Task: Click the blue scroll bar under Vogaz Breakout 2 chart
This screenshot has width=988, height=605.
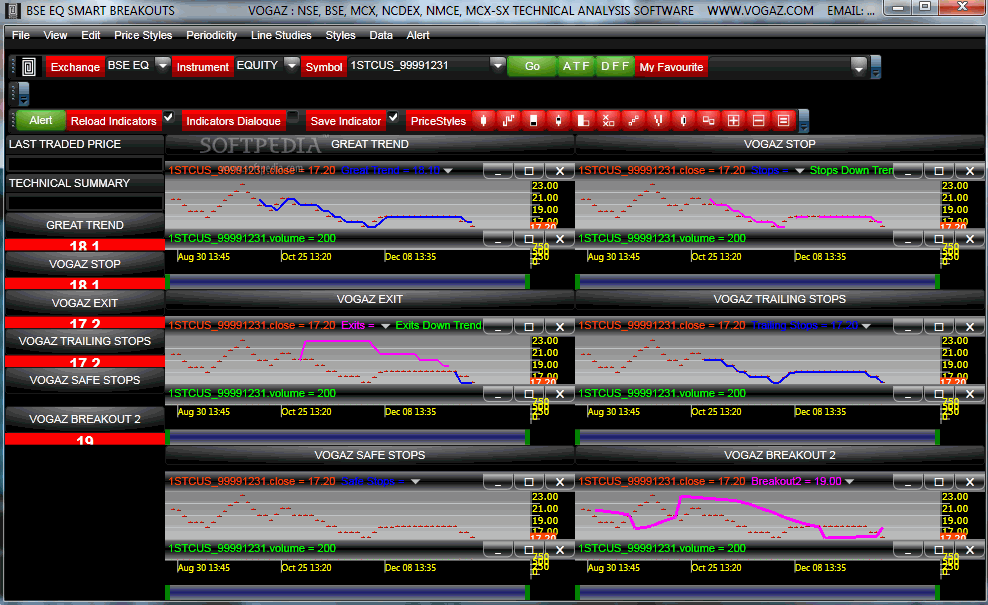Action: pos(757,592)
